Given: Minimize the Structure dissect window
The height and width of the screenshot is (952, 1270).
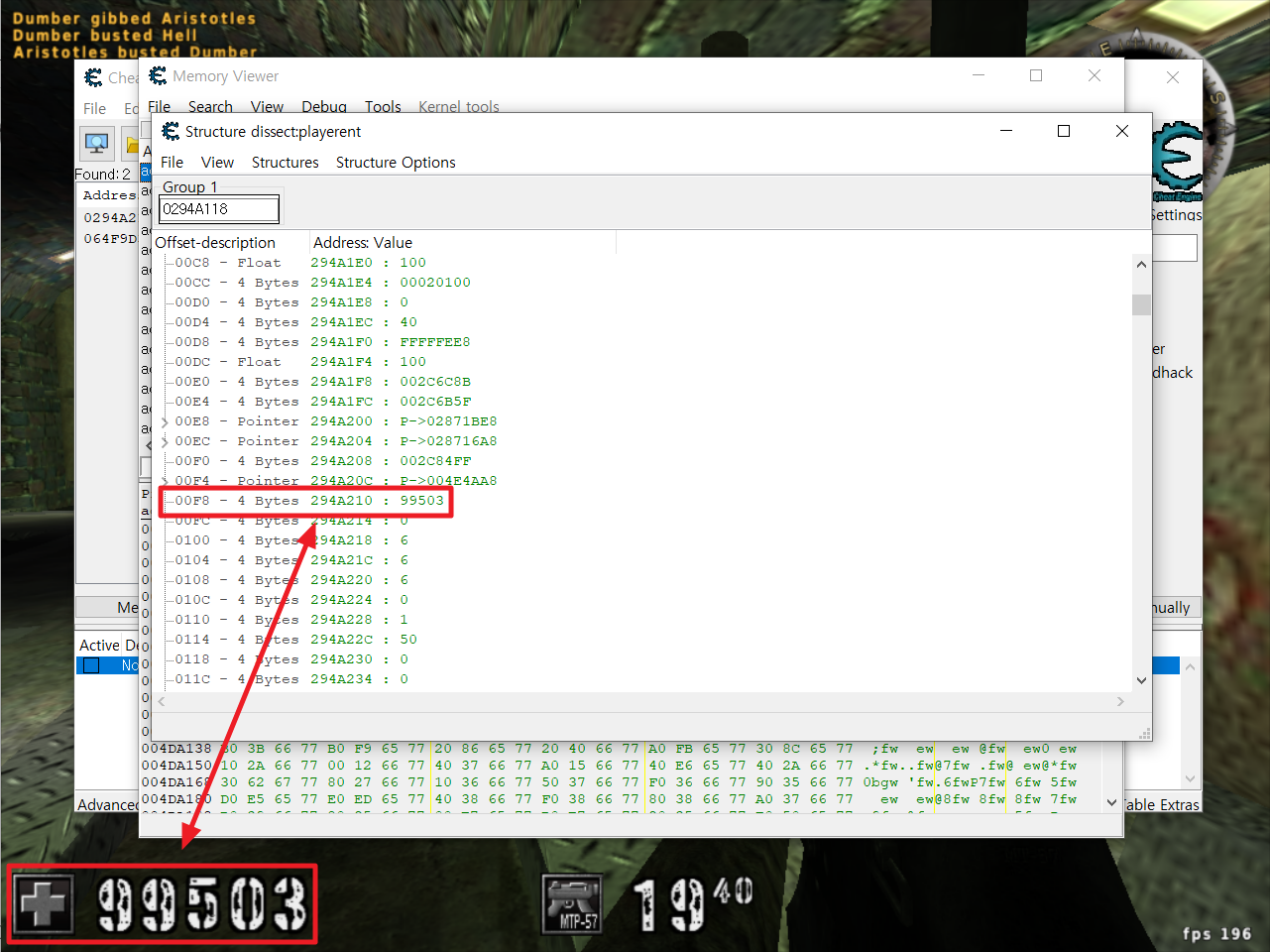Looking at the screenshot, I should pyautogui.click(x=1006, y=131).
